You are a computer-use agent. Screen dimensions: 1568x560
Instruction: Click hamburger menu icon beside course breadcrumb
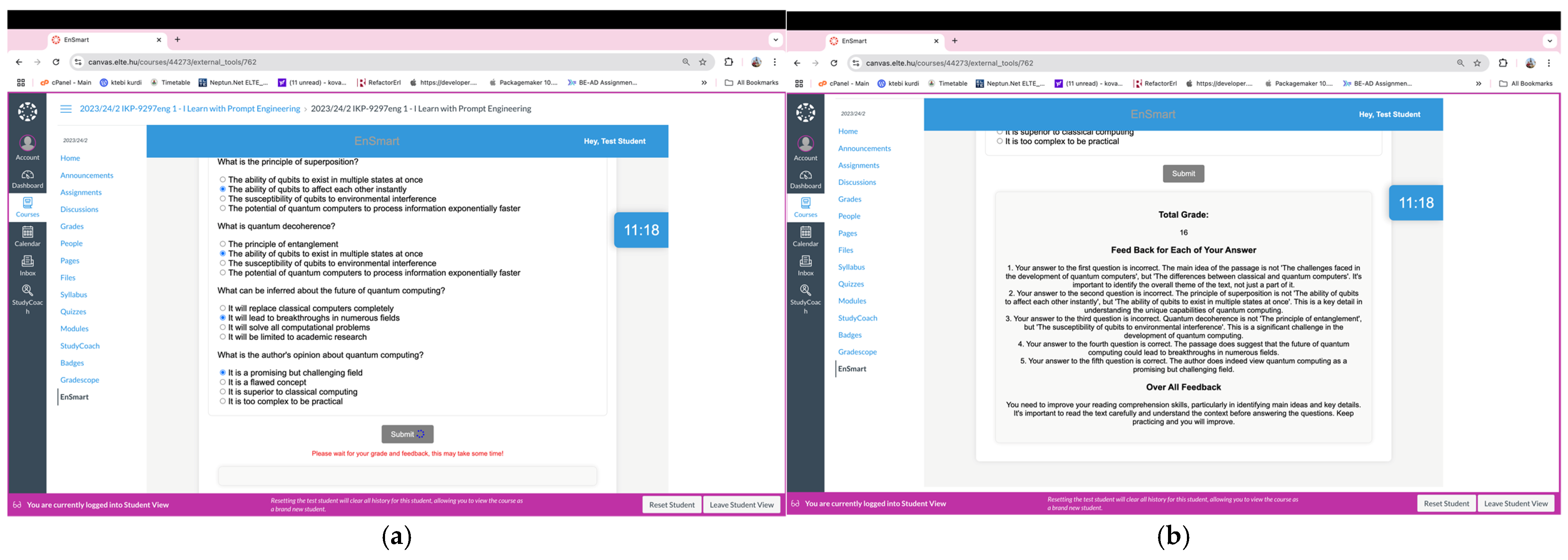pyautogui.click(x=66, y=109)
